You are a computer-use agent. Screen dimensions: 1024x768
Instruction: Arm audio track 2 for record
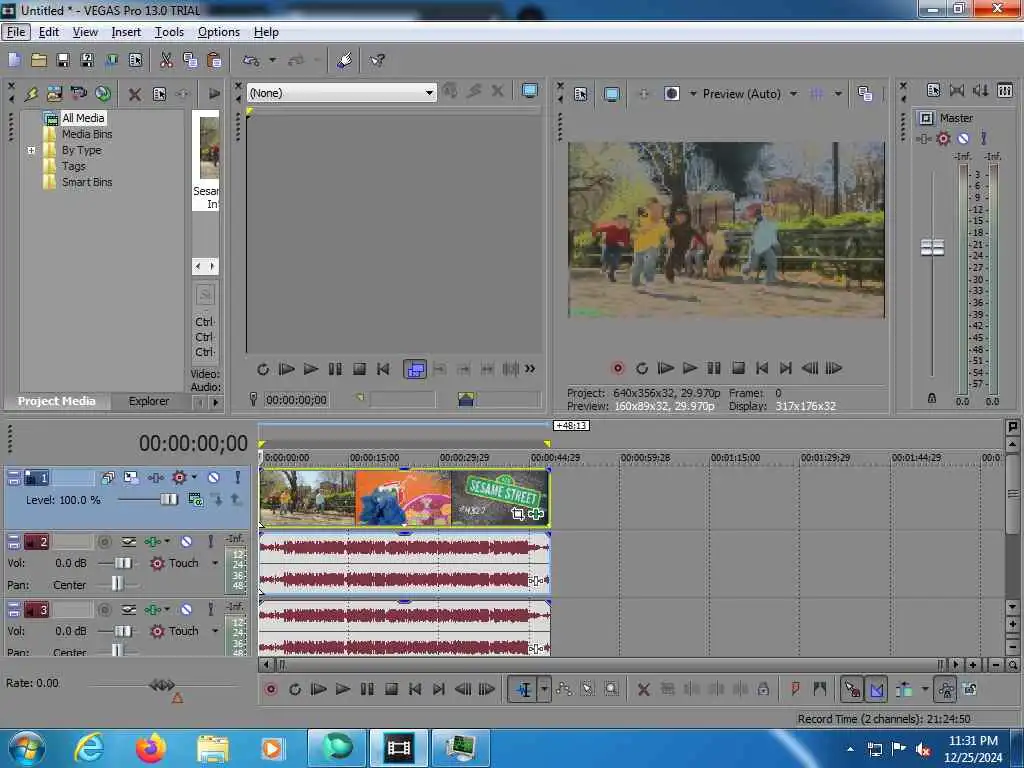(x=104, y=541)
